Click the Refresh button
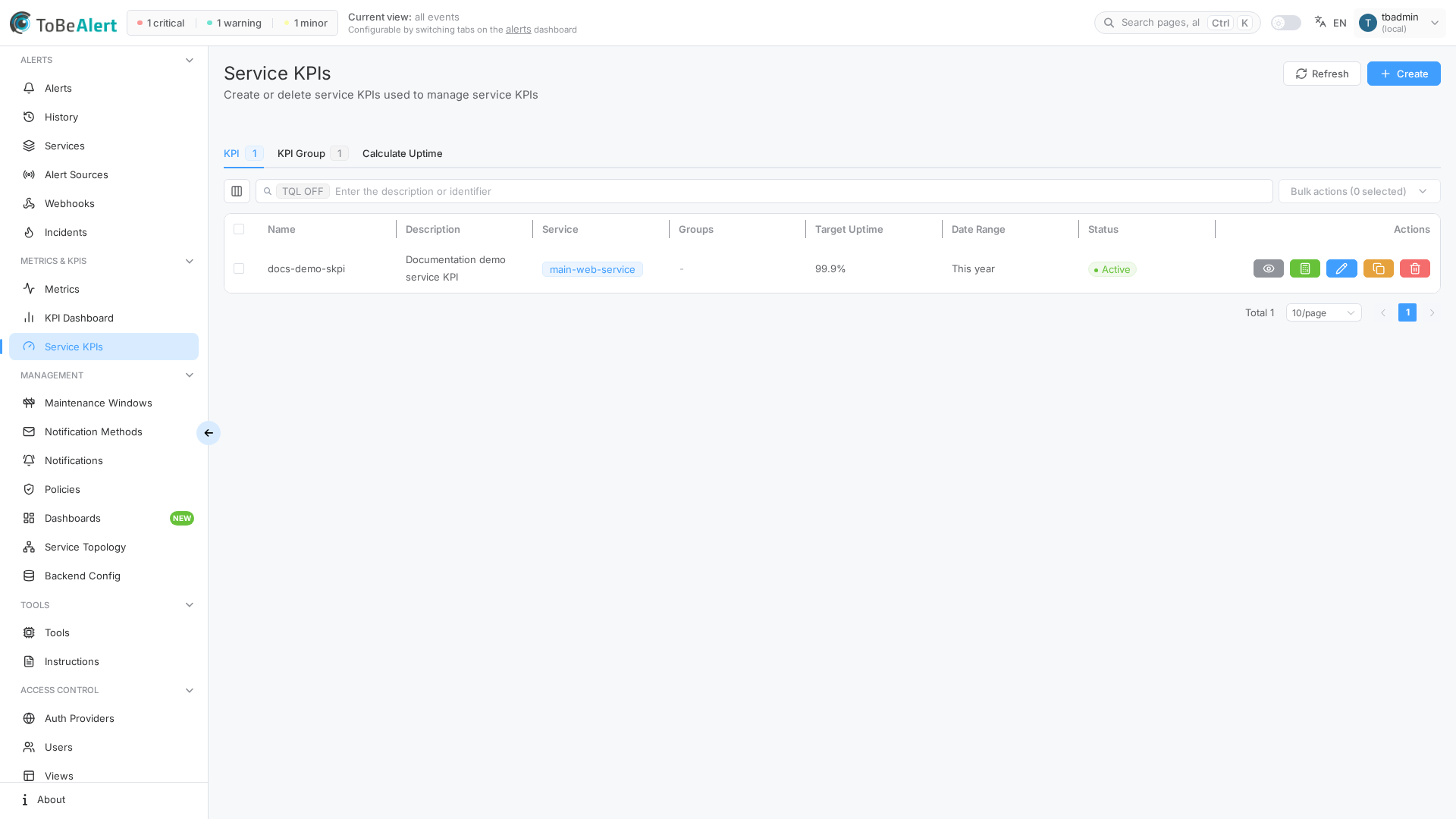Image resolution: width=1456 pixels, height=819 pixels. [1322, 74]
